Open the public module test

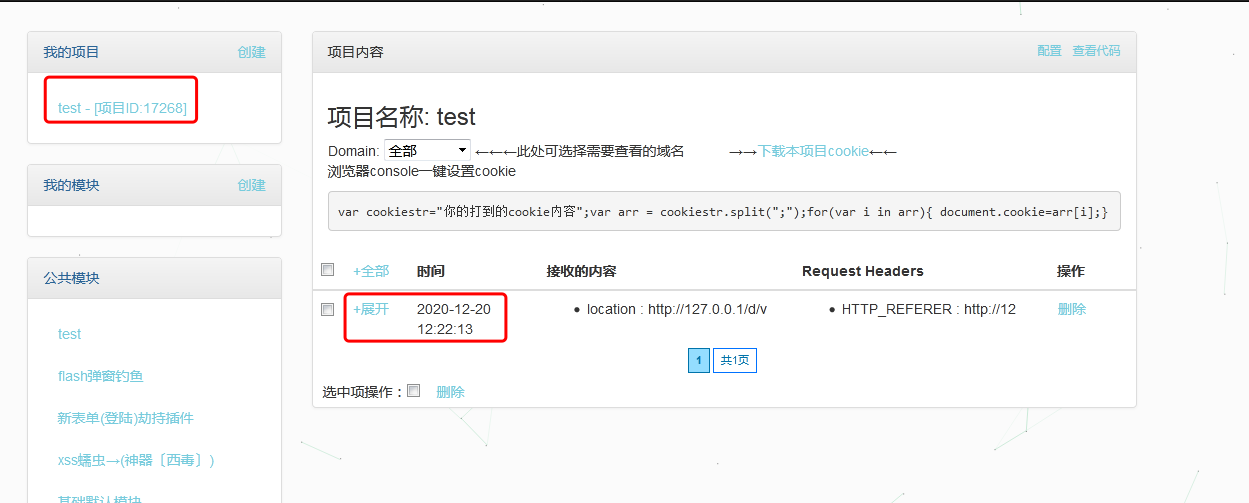pyautogui.click(x=69, y=334)
